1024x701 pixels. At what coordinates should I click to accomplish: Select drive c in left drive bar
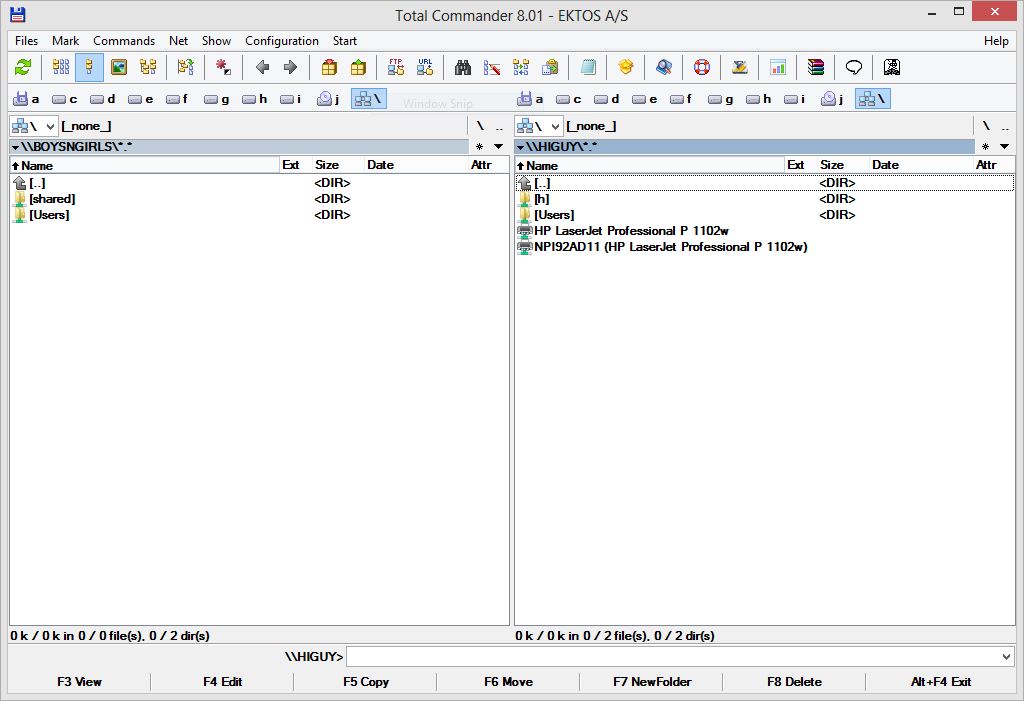tap(65, 99)
